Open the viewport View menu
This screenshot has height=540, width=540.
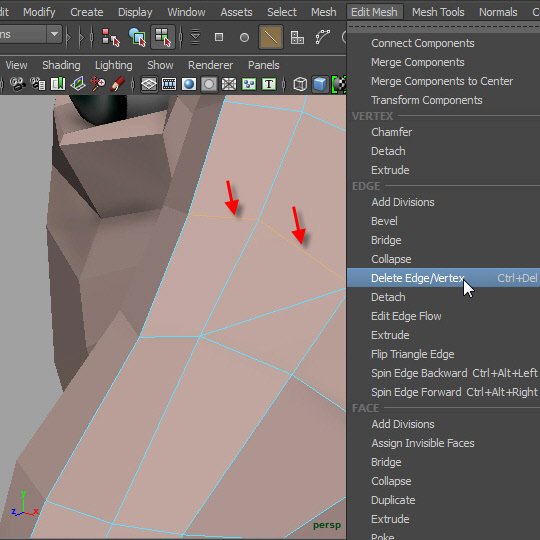pyautogui.click(x=16, y=65)
